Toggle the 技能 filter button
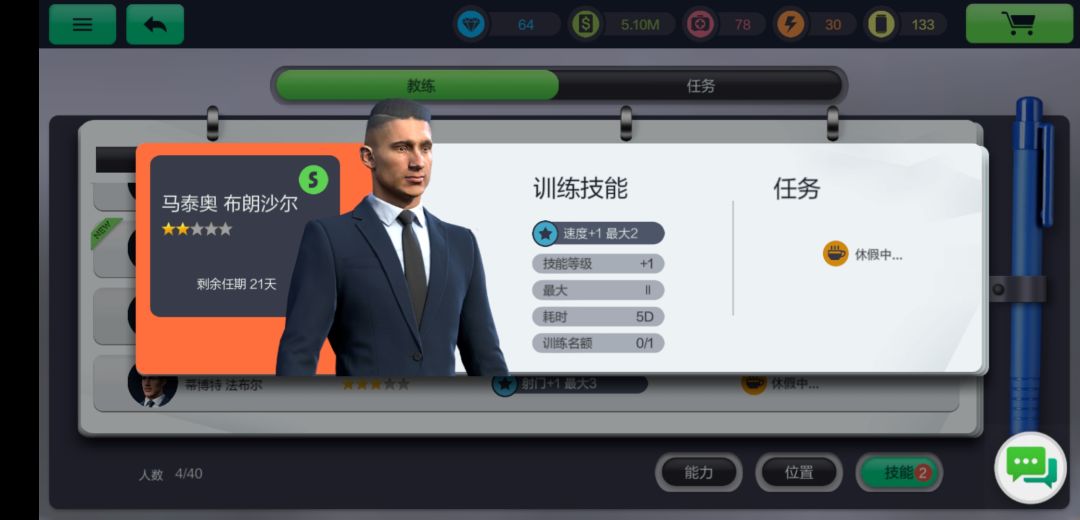Screen dimensions: 1080x520 click(x=899, y=472)
